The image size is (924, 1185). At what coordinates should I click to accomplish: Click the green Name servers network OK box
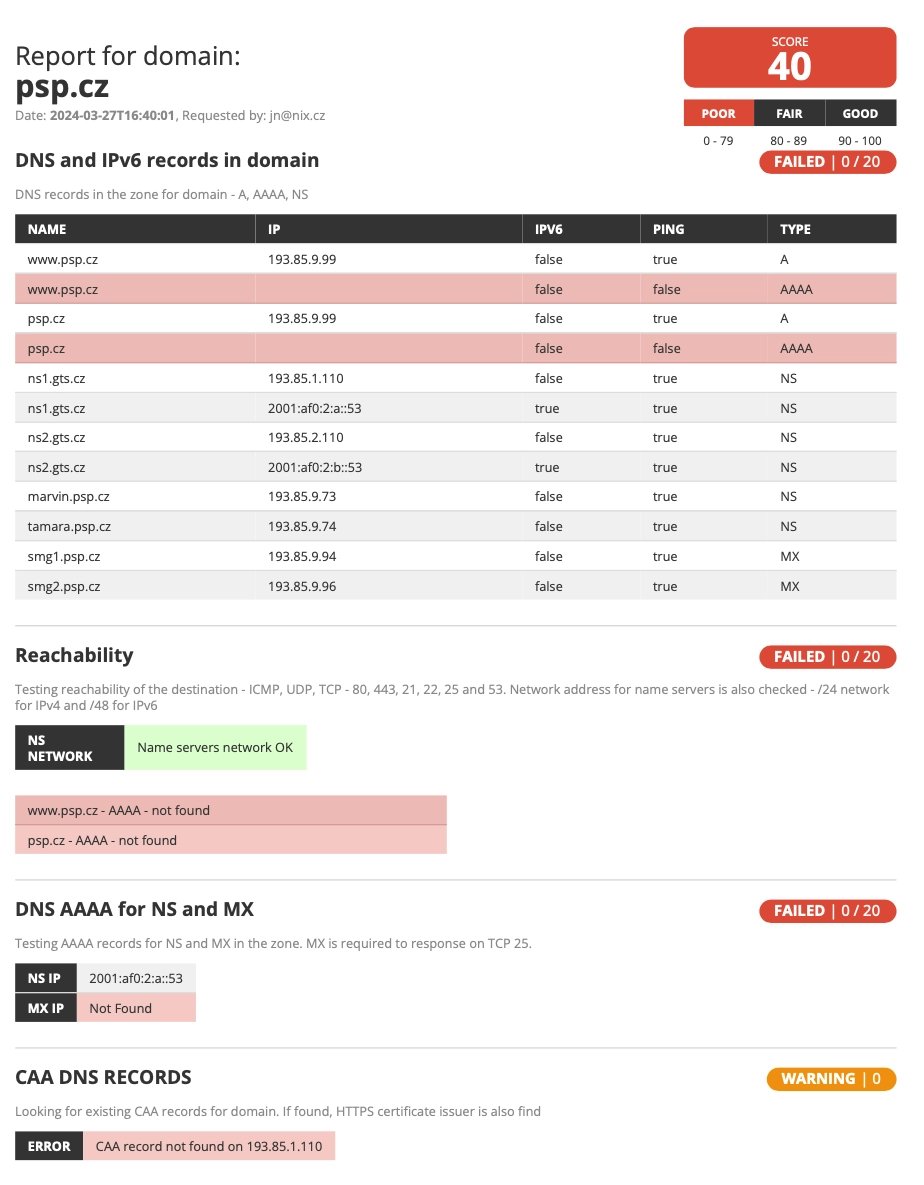pos(215,748)
